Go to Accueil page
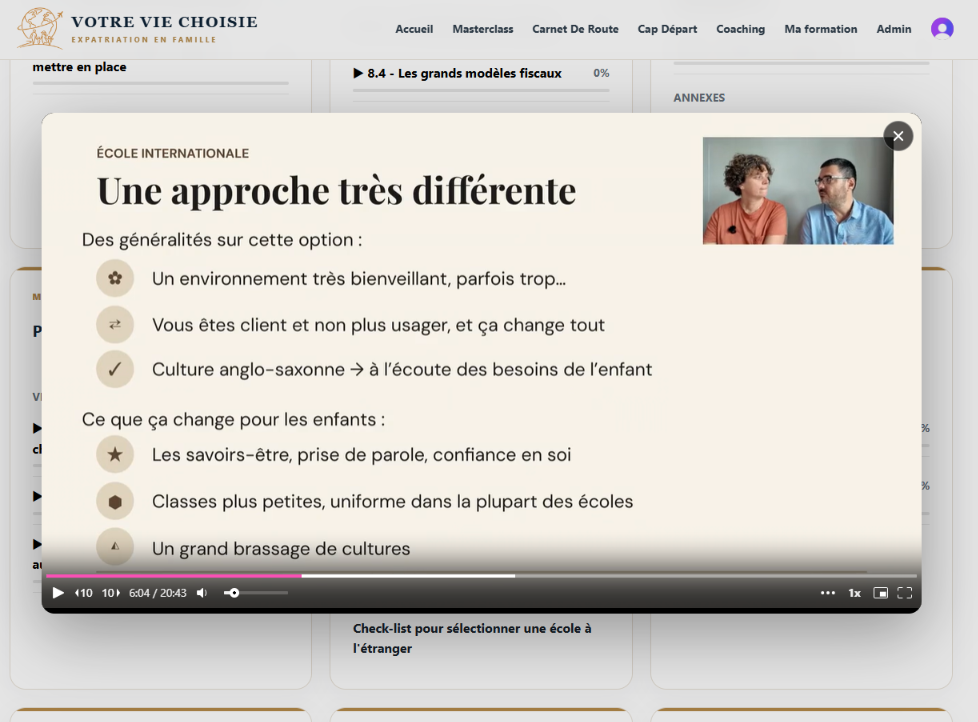Screen dimensions: 978x722 [x=414, y=29]
